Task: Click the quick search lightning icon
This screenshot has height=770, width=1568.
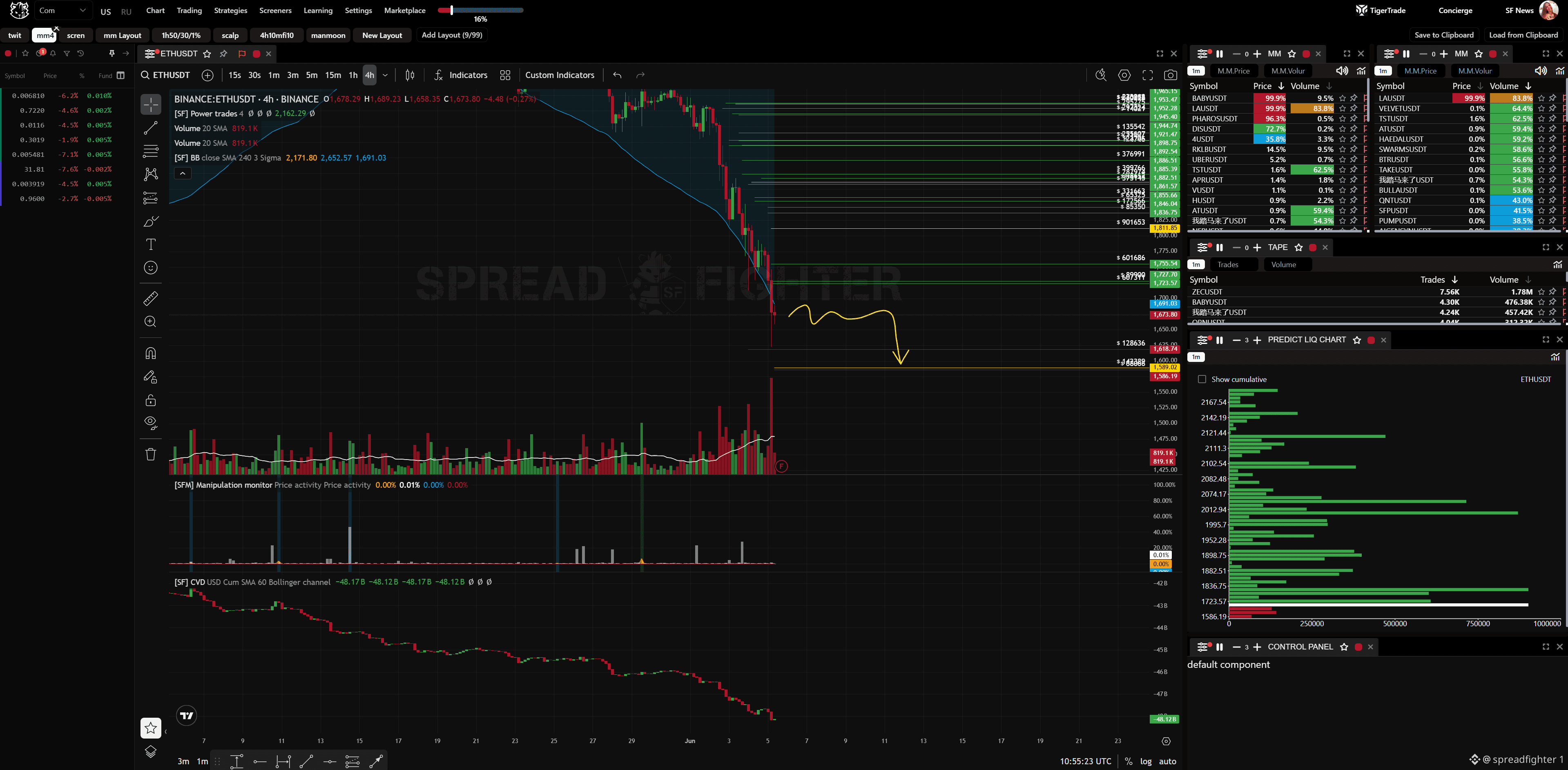Action: pos(1101,75)
